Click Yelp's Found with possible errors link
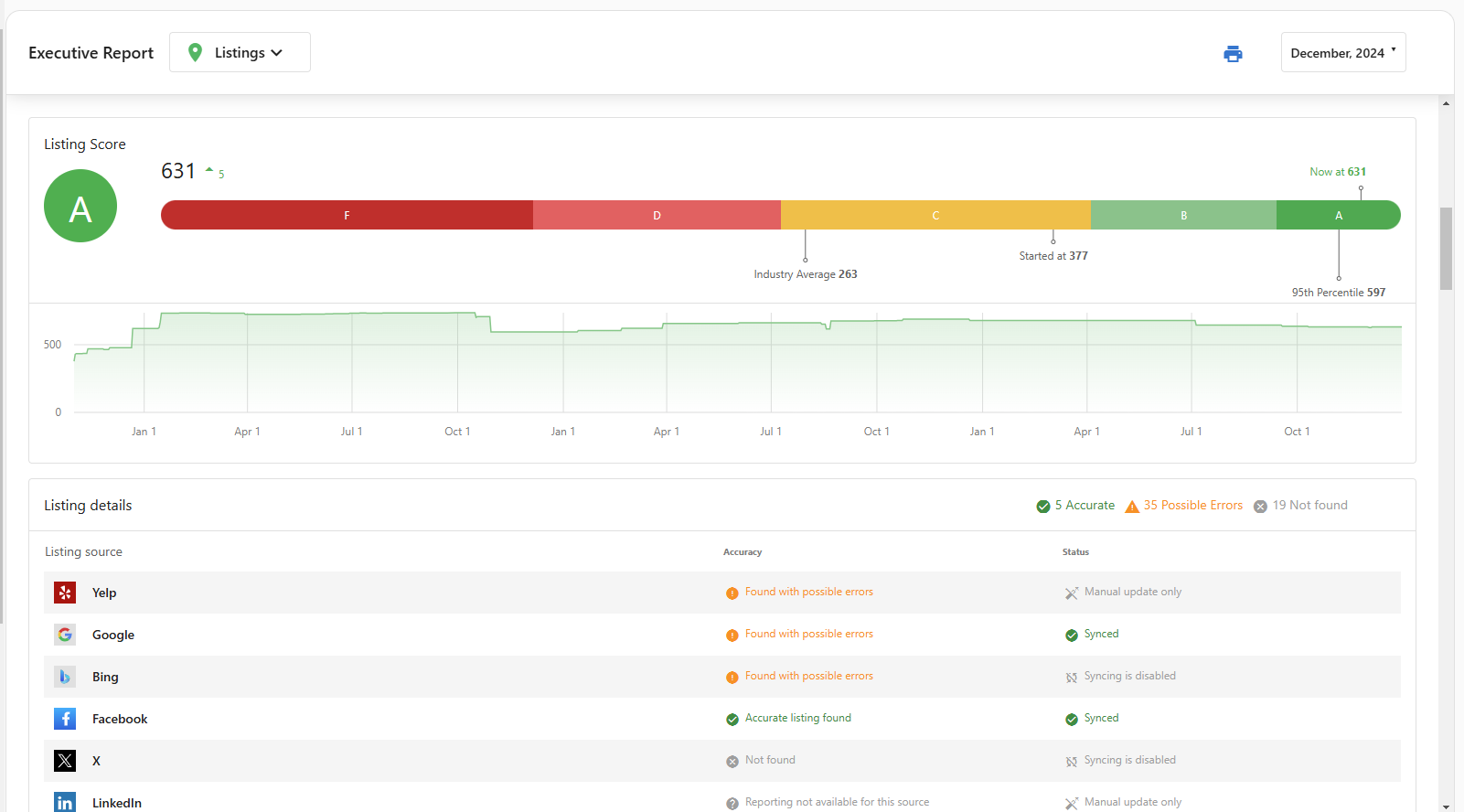The width and height of the screenshot is (1464, 812). [x=809, y=592]
